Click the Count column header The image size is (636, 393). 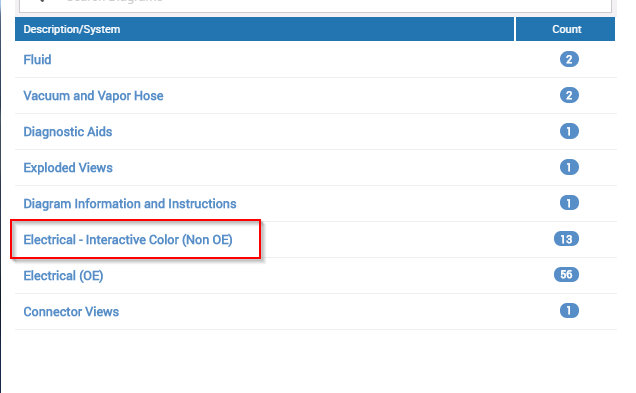tap(565, 29)
